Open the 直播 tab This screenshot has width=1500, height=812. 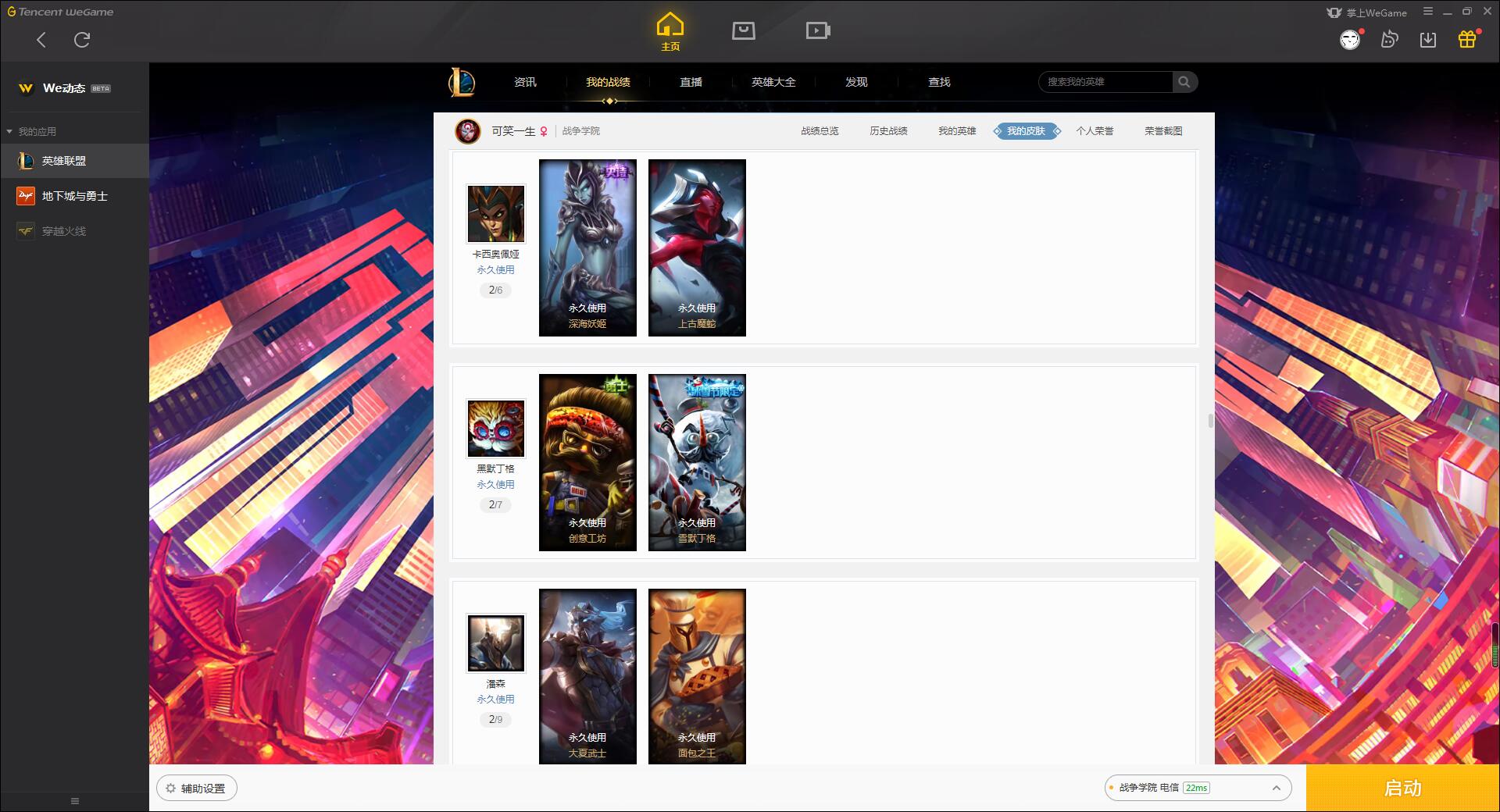click(691, 82)
